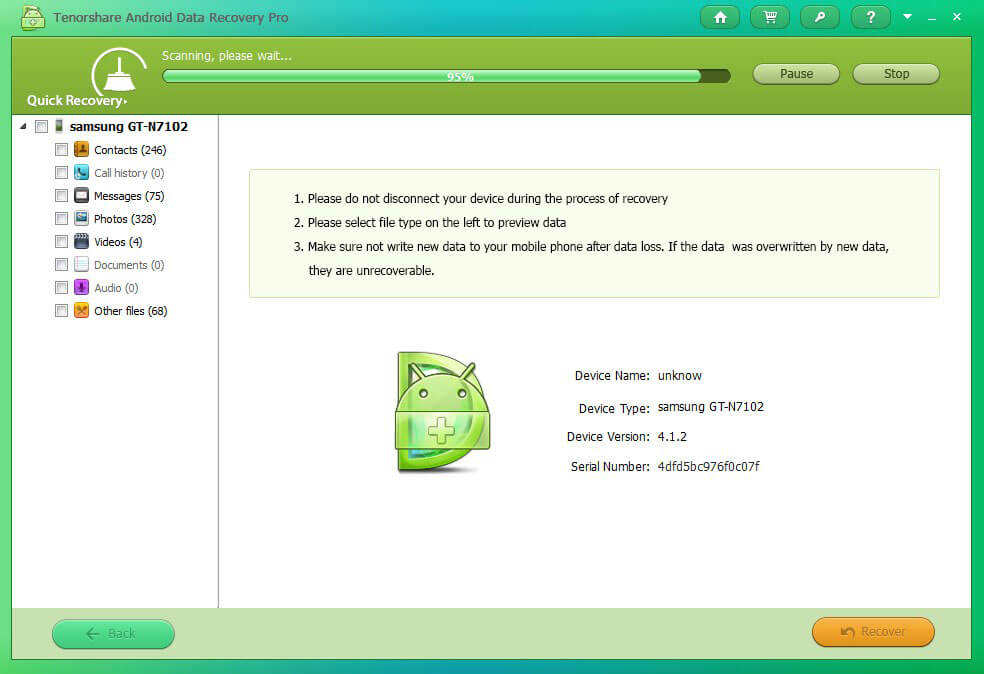The width and height of the screenshot is (984, 674).
Task: Select the samsung GT-N7102 device label
Action: tap(129, 127)
